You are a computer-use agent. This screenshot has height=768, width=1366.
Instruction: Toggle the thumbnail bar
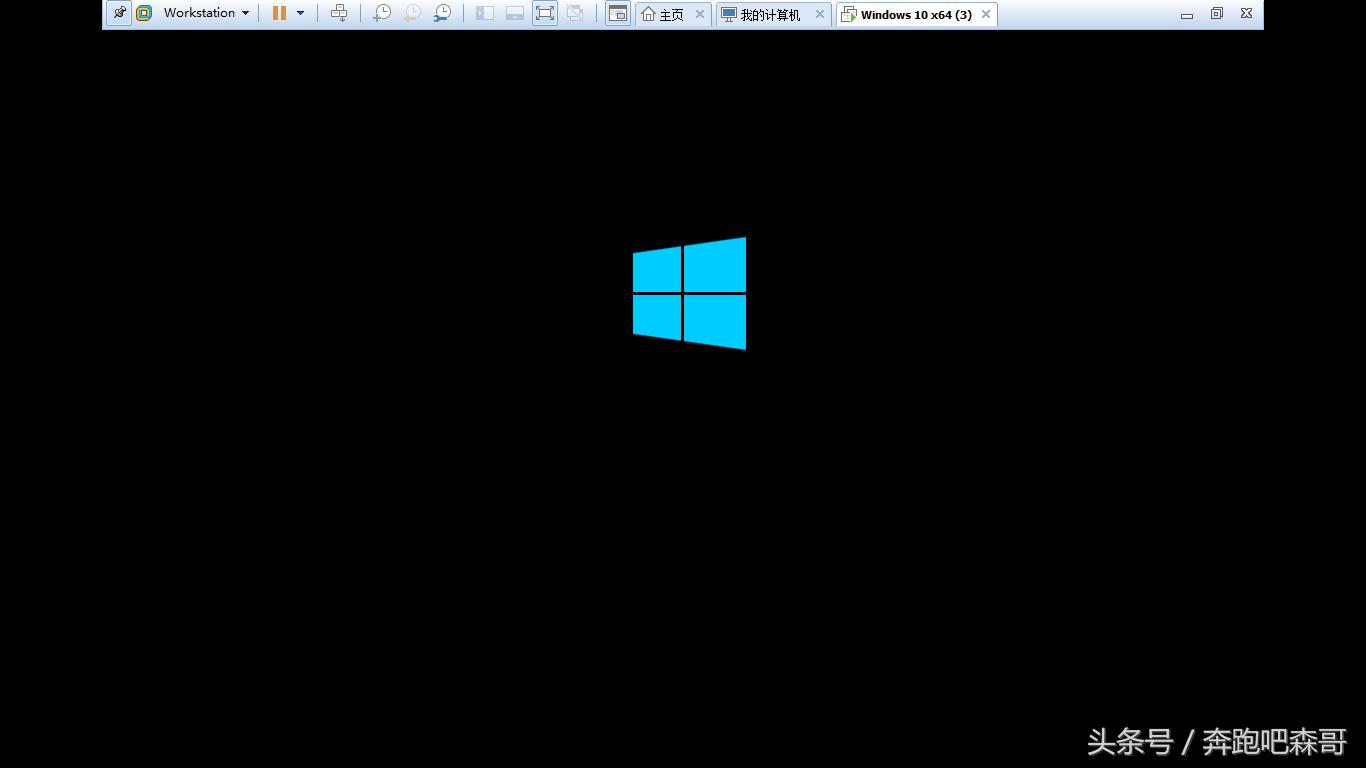pos(515,13)
